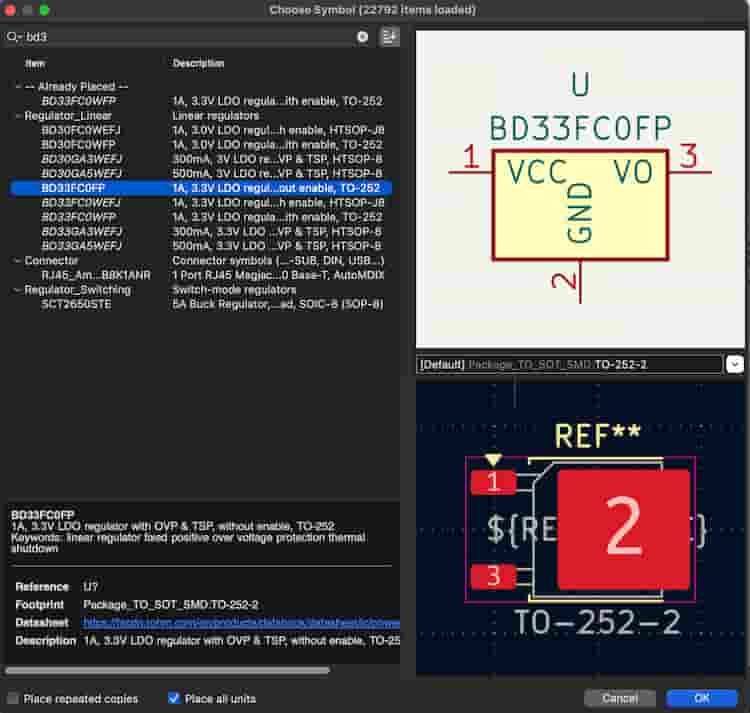Click the Description column header
This screenshot has width=750, height=713.
198,64
